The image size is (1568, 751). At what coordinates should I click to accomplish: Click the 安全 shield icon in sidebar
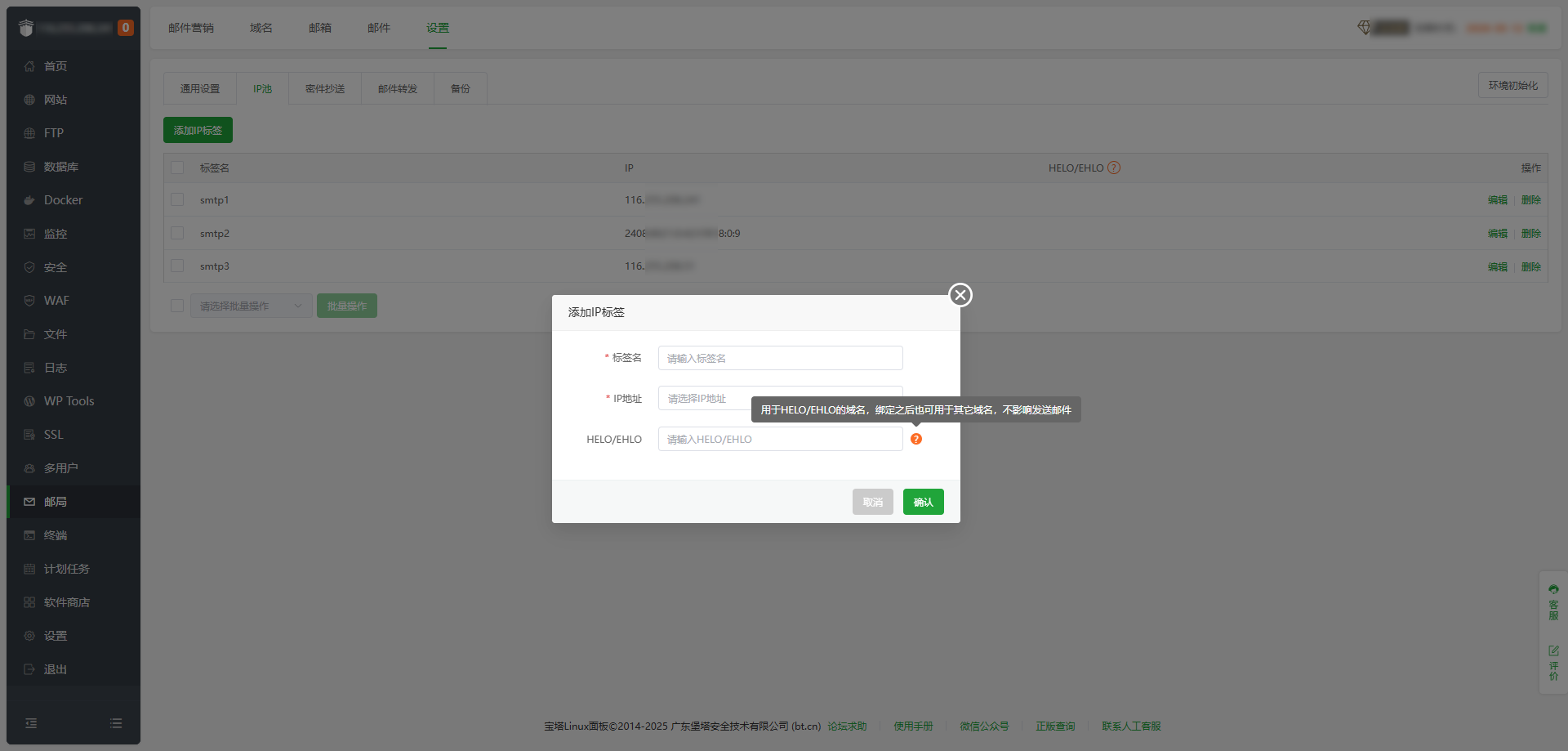tap(29, 267)
